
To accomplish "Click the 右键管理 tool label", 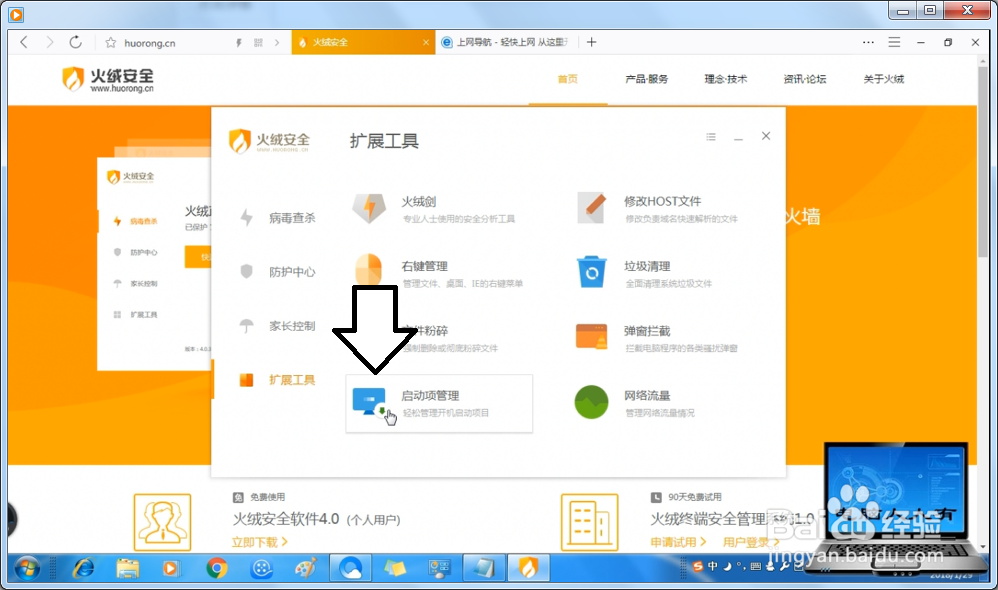I will point(425,266).
